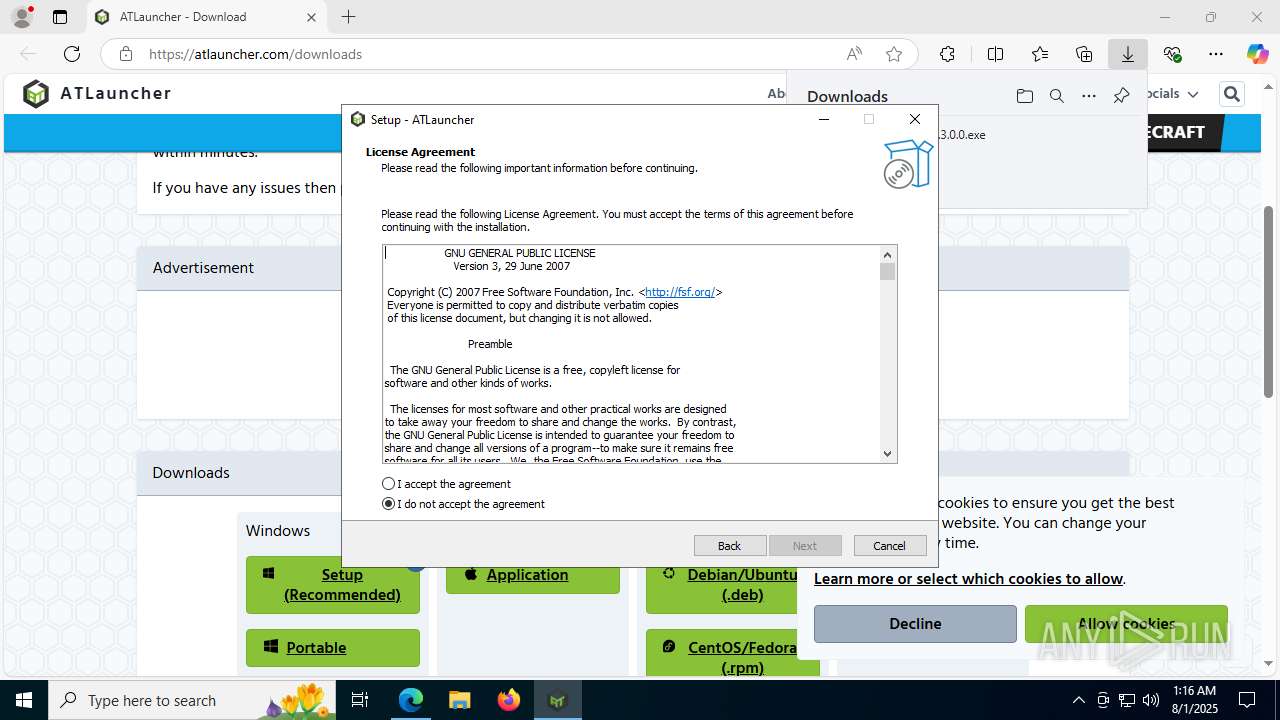
Task: Open Debian/Ubuntu (.deb) download link
Action: [733, 585]
